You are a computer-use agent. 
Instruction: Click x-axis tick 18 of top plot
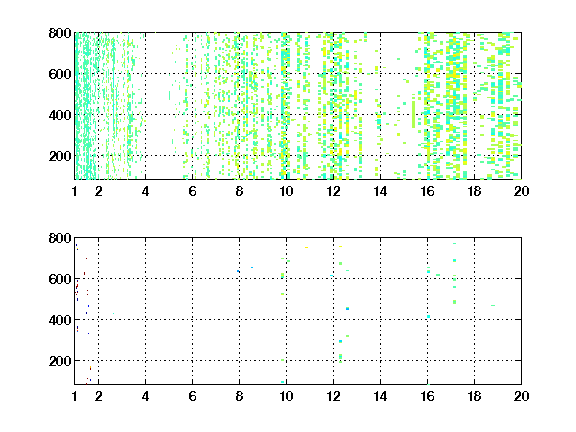click(x=474, y=191)
